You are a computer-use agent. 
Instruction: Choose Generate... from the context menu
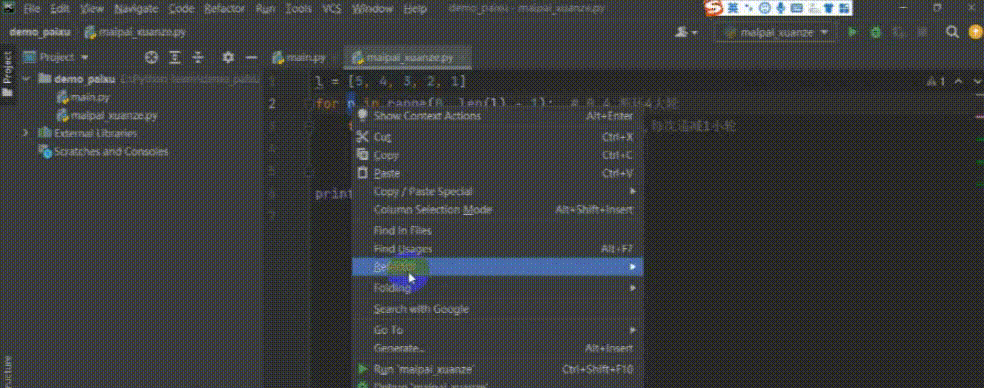(497, 348)
